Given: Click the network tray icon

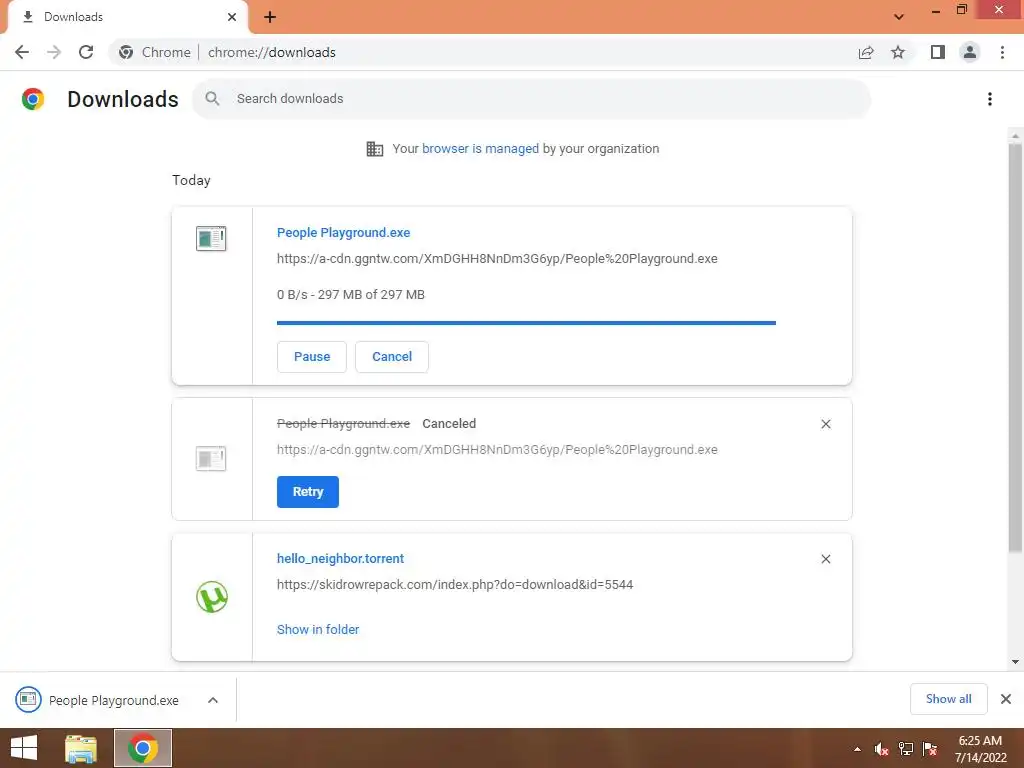Looking at the screenshot, I should (x=906, y=749).
